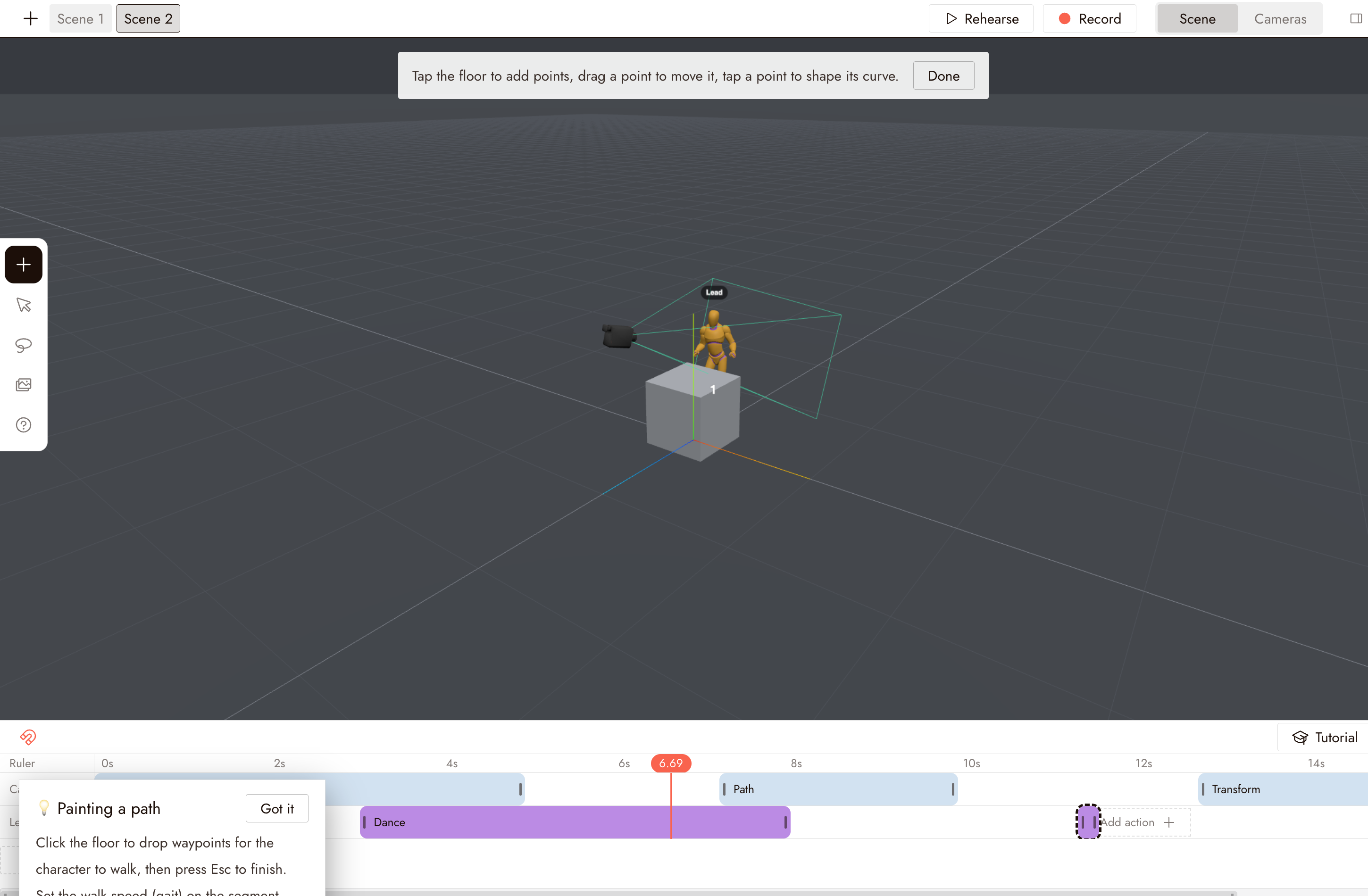Open the image gallery tool
This screenshot has height=896, width=1368.
tap(24, 385)
